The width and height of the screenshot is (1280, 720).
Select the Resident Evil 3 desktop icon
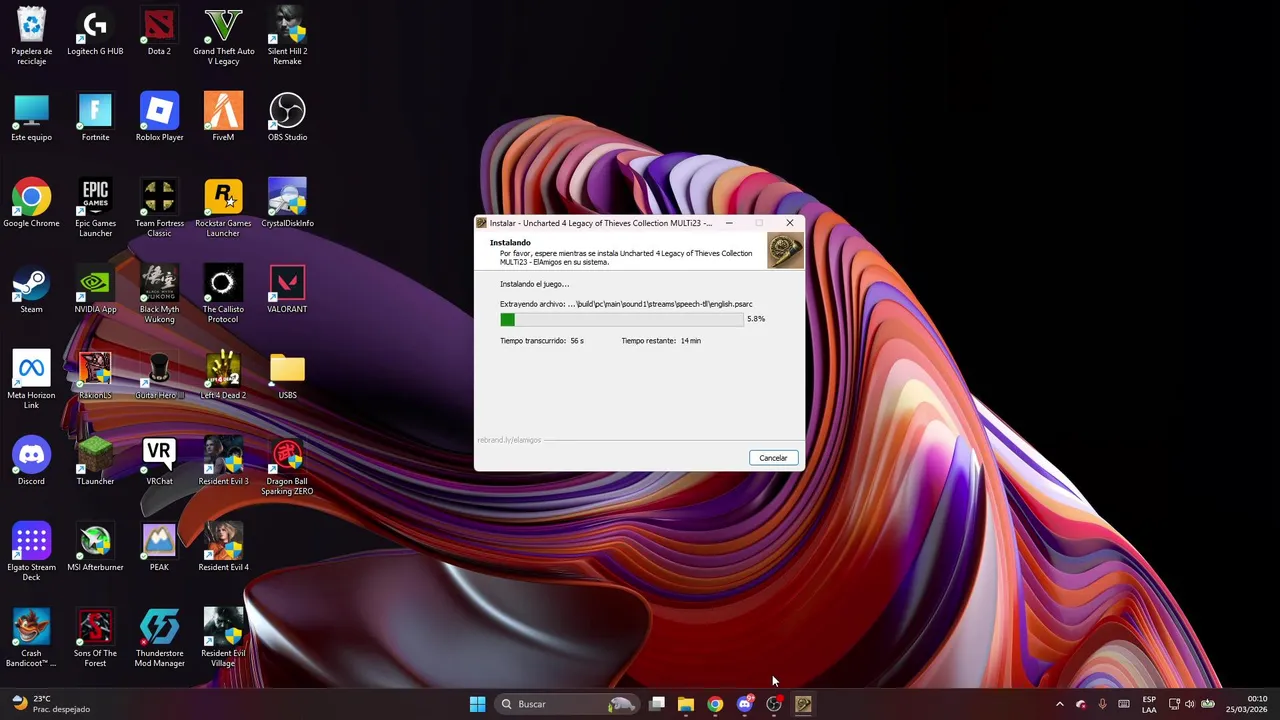pos(223,462)
